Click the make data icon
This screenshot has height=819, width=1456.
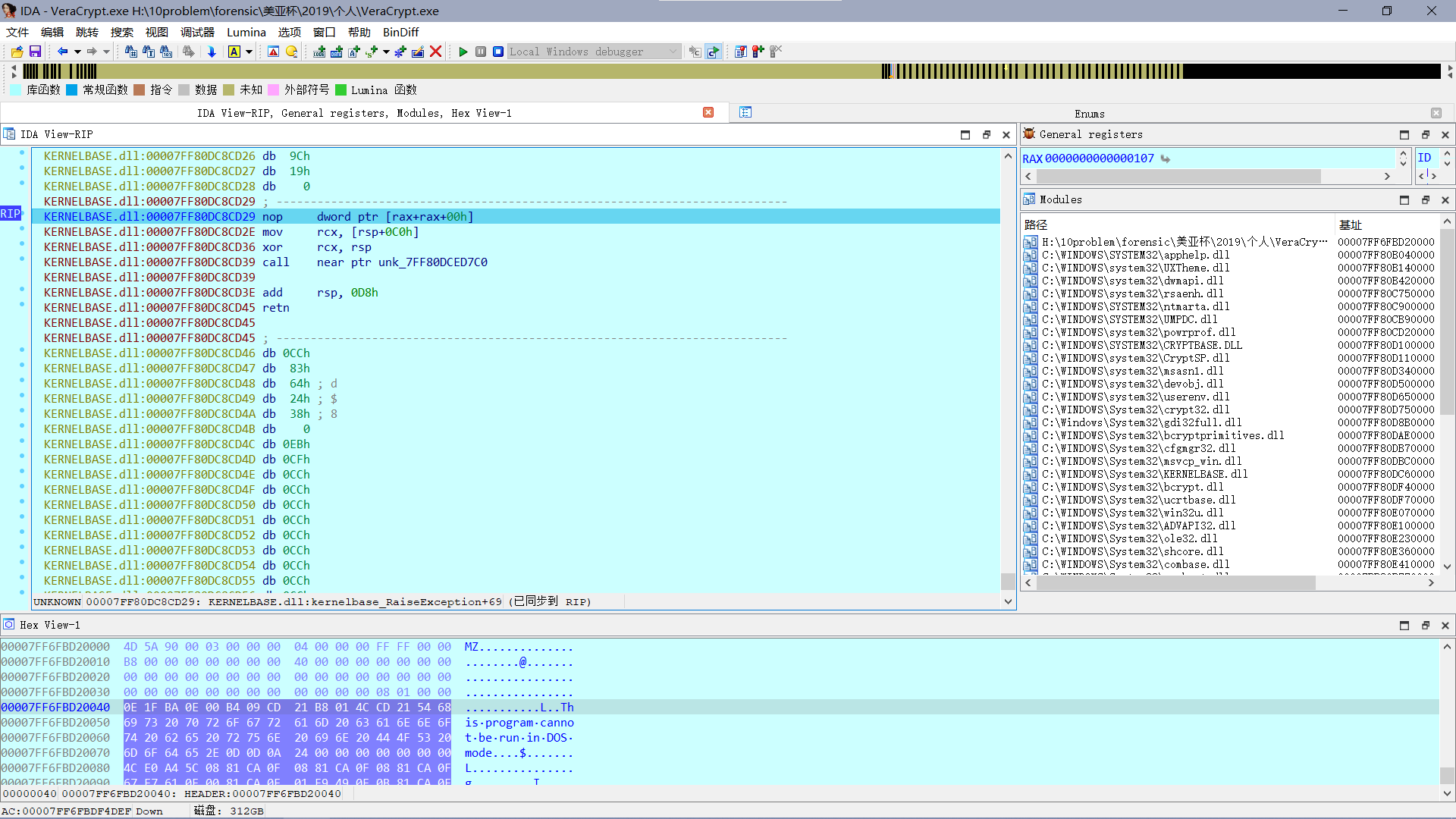tap(337, 52)
